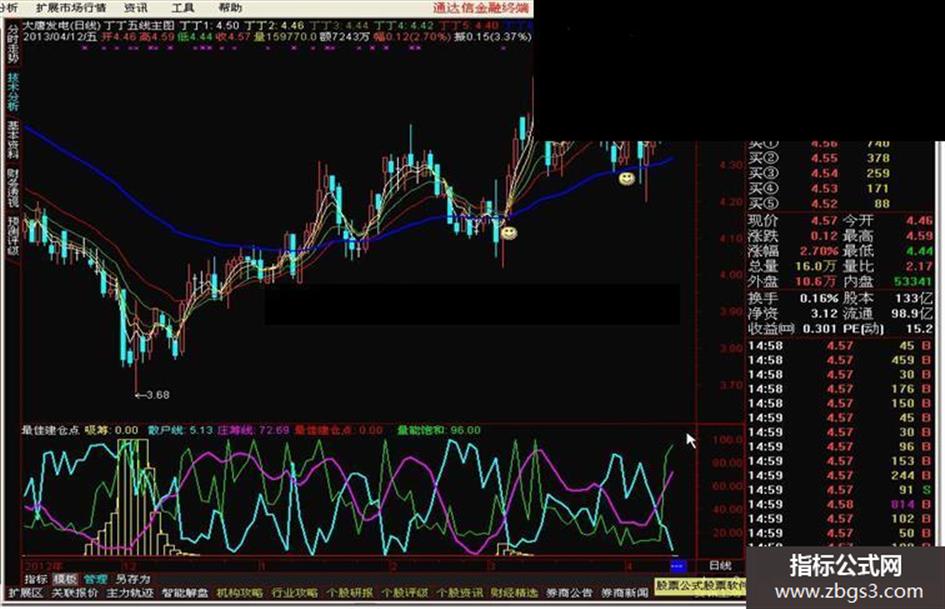Screen dimensions: 945x609
Task: Click the 量能饱和: 96.00 value
Action: point(439,431)
